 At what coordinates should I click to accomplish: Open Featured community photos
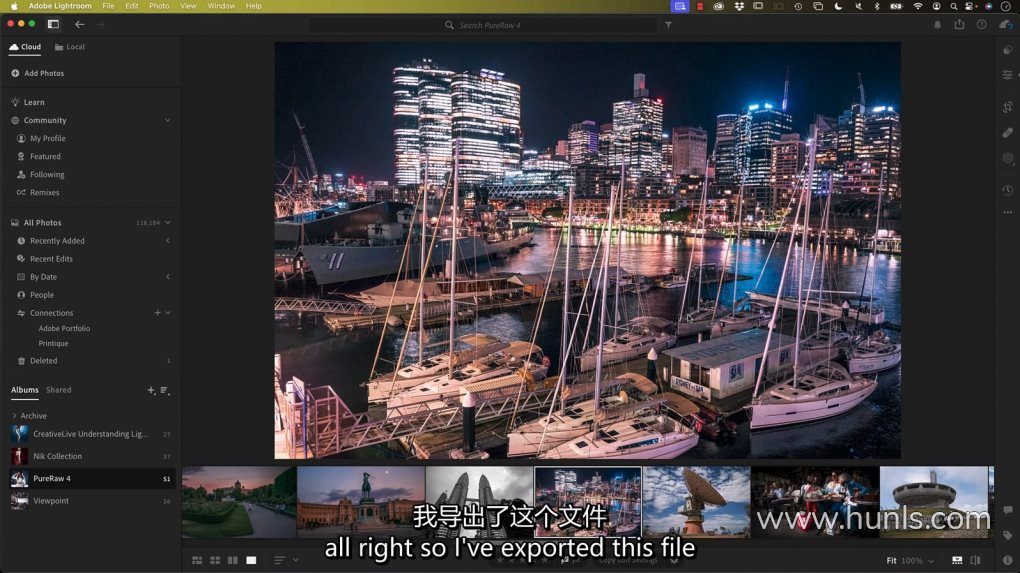38,157
